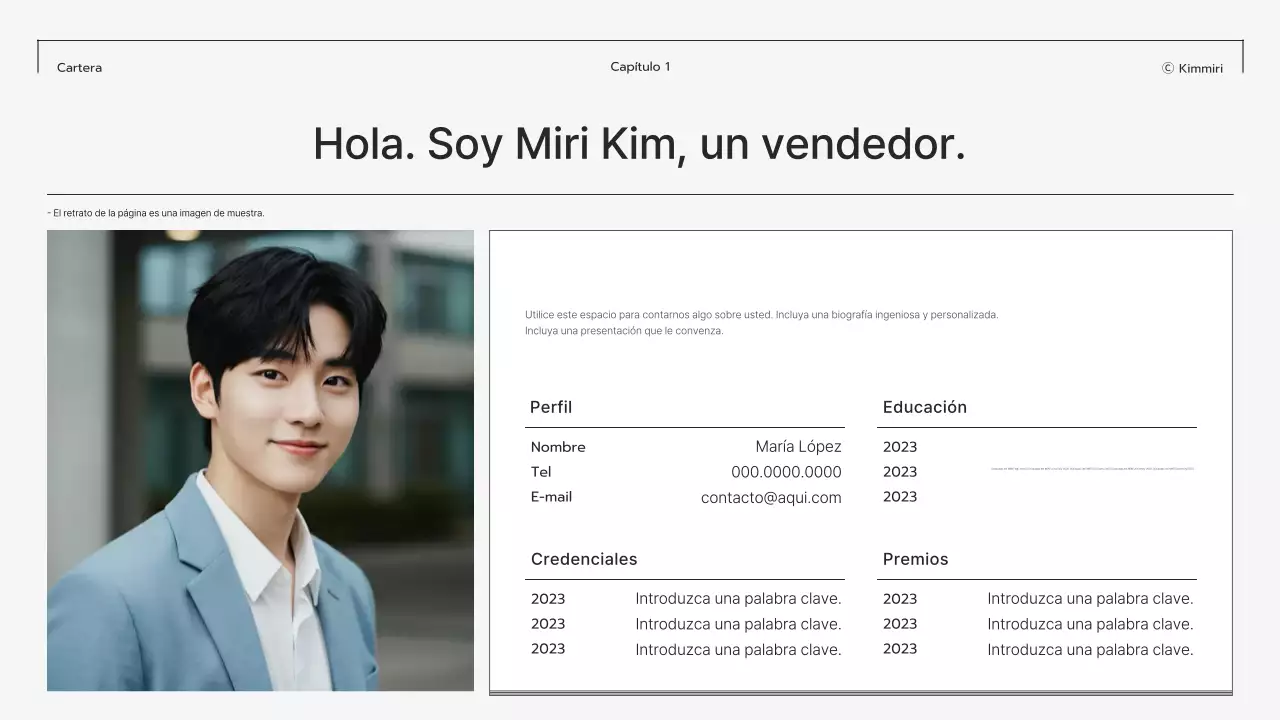Select the portrait photo of Miri Kim
Viewport: 1280px width, 720px height.
(x=260, y=460)
